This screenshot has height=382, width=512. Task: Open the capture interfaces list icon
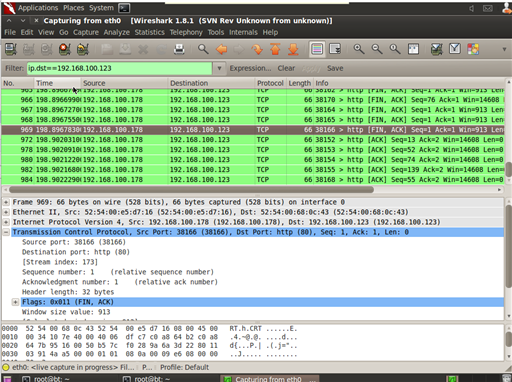point(11,49)
